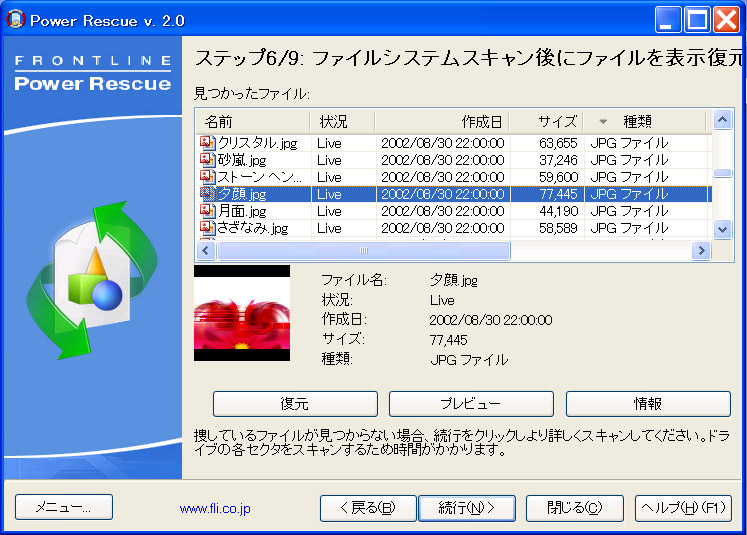Click the 夕顔.jpg preview thumbnail

click(242, 313)
